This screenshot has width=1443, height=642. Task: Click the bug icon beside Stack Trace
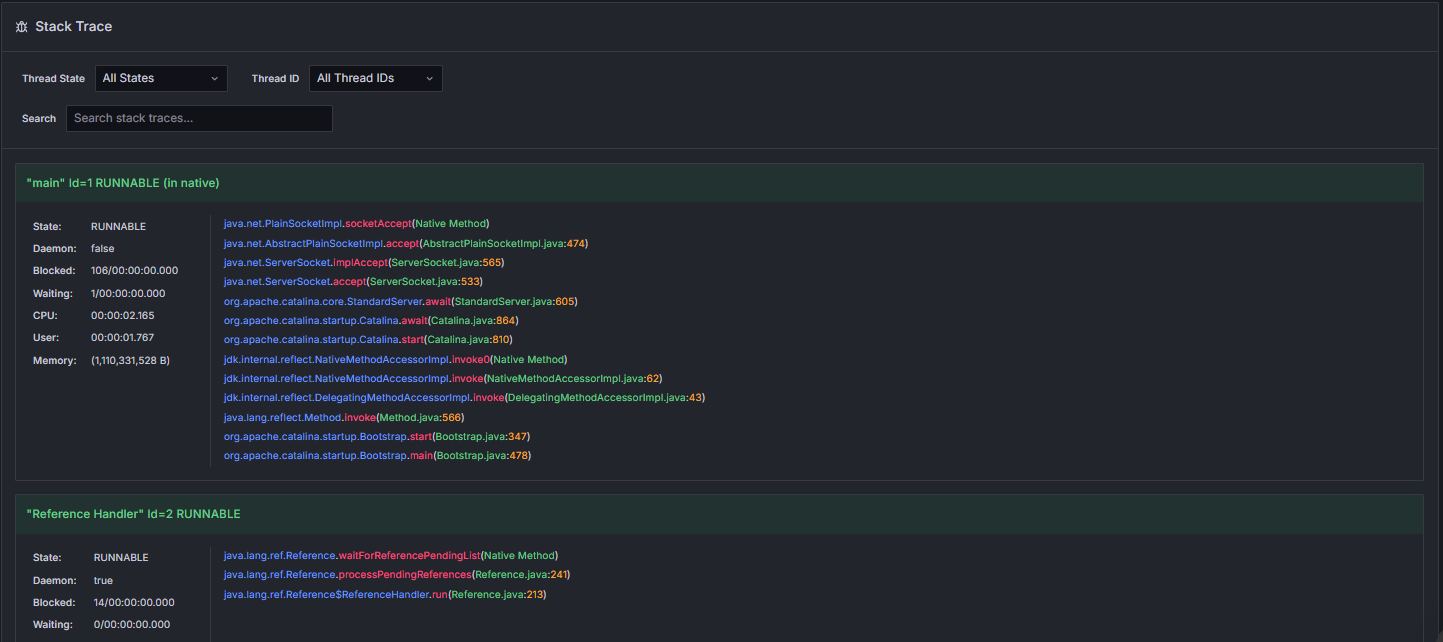pyautogui.click(x=22, y=27)
